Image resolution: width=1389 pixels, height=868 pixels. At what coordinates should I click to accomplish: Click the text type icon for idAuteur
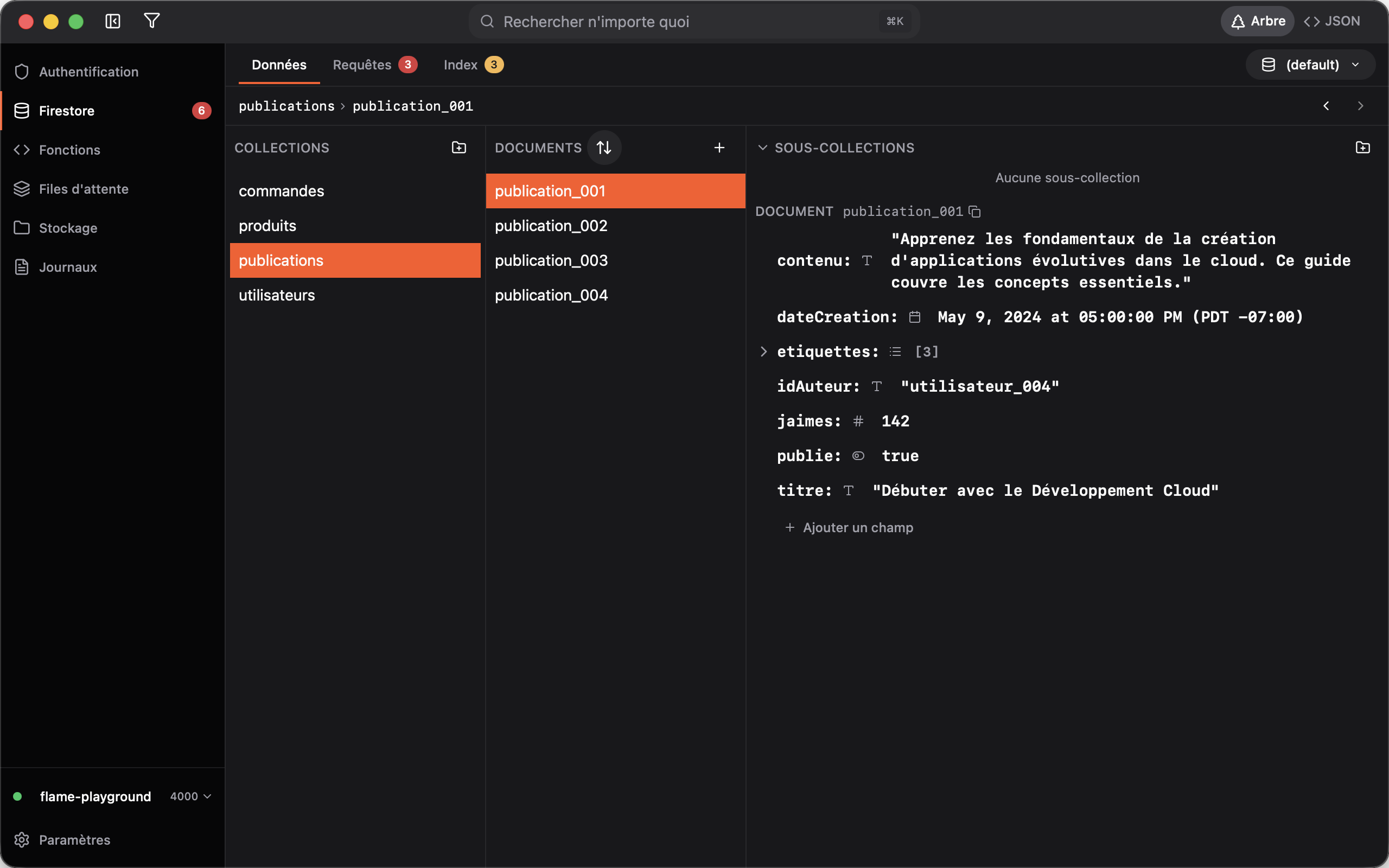click(876, 386)
